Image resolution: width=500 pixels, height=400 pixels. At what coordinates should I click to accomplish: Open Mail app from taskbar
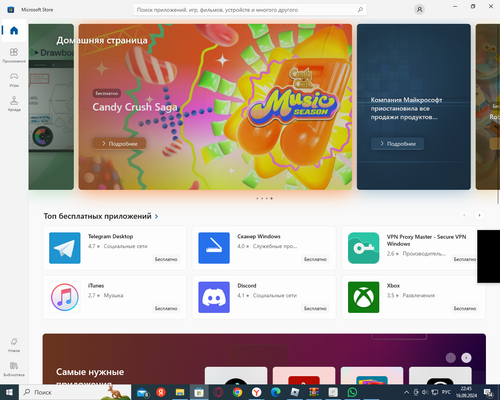[142, 392]
